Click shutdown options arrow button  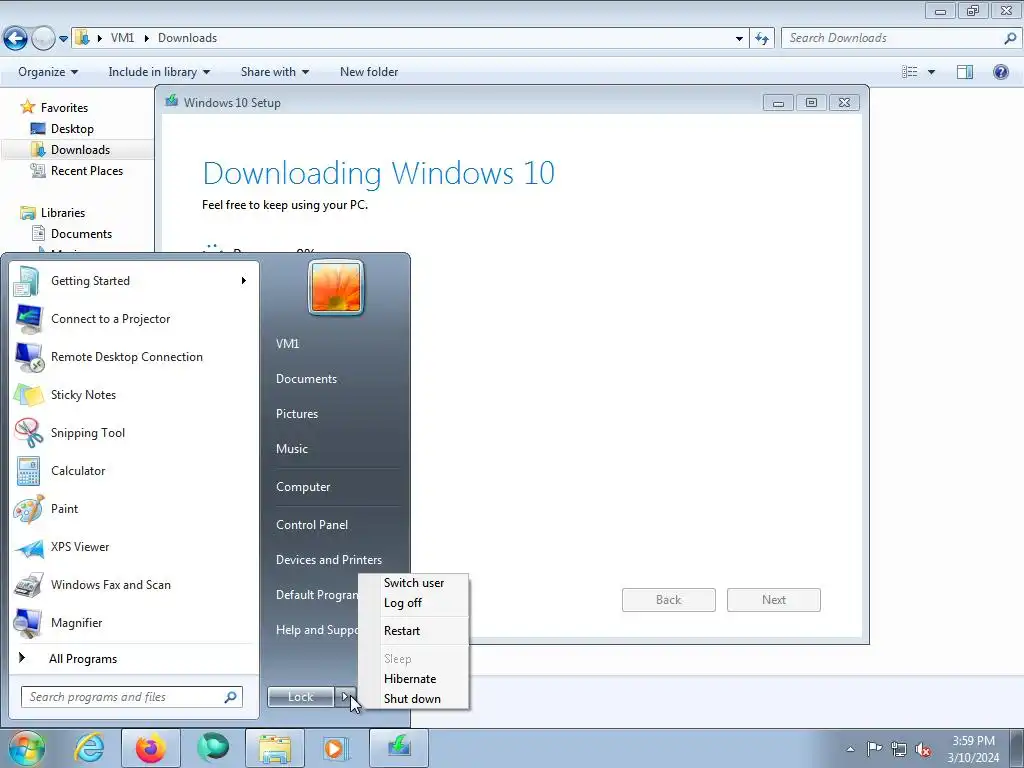[x=345, y=697]
